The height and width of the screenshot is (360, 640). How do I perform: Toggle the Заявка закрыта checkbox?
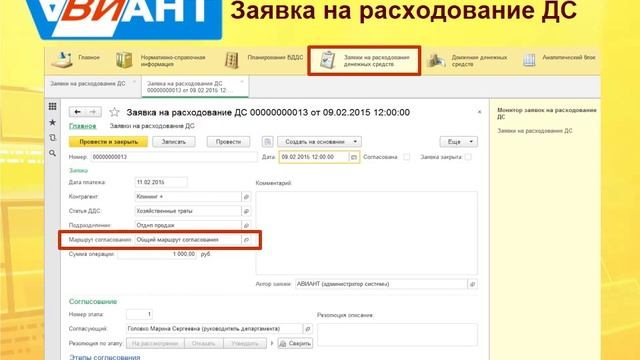point(468,157)
